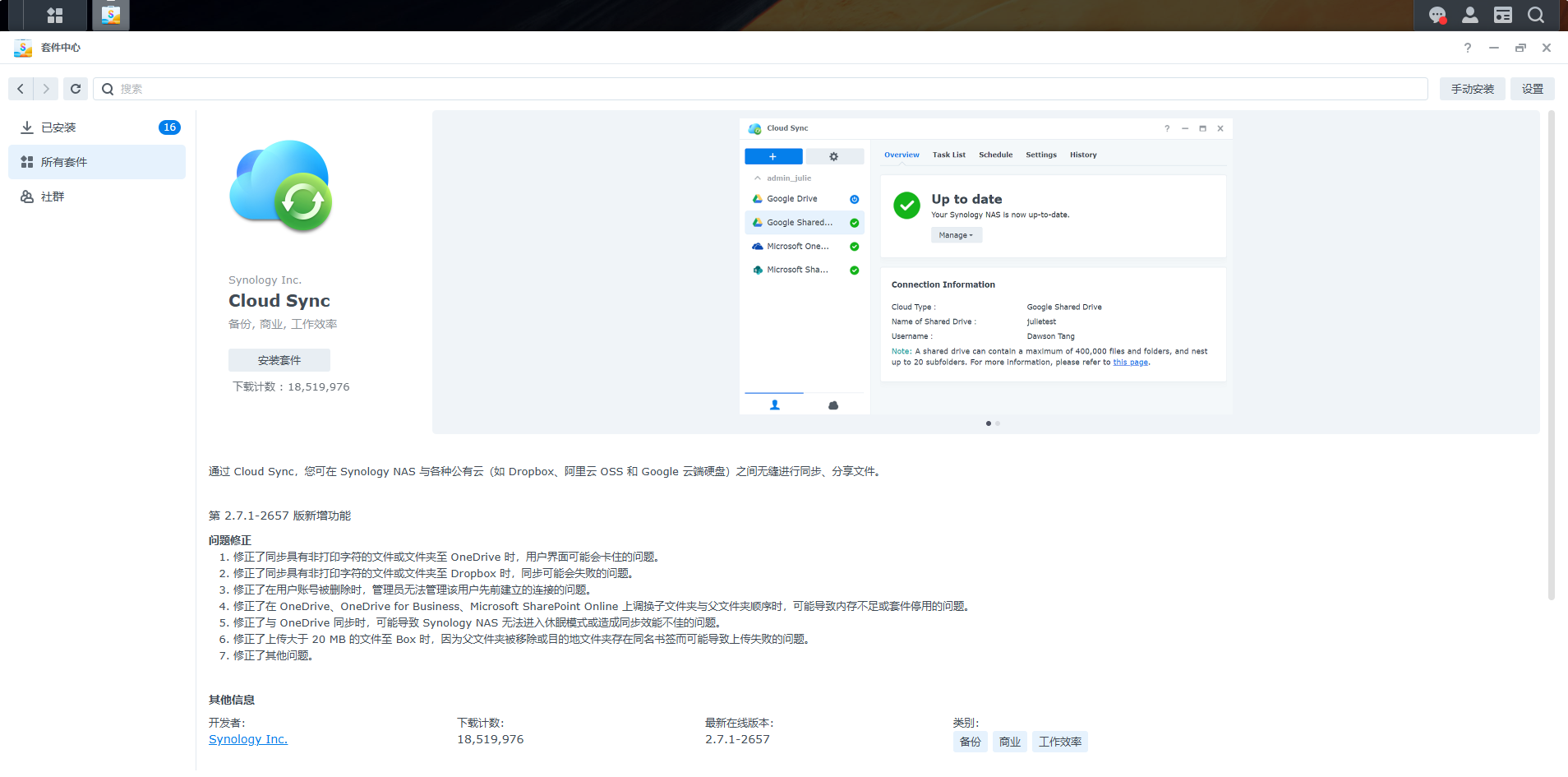This screenshot has width=1568, height=777.
Task: Minimize the Package Center window
Action: click(x=1494, y=48)
